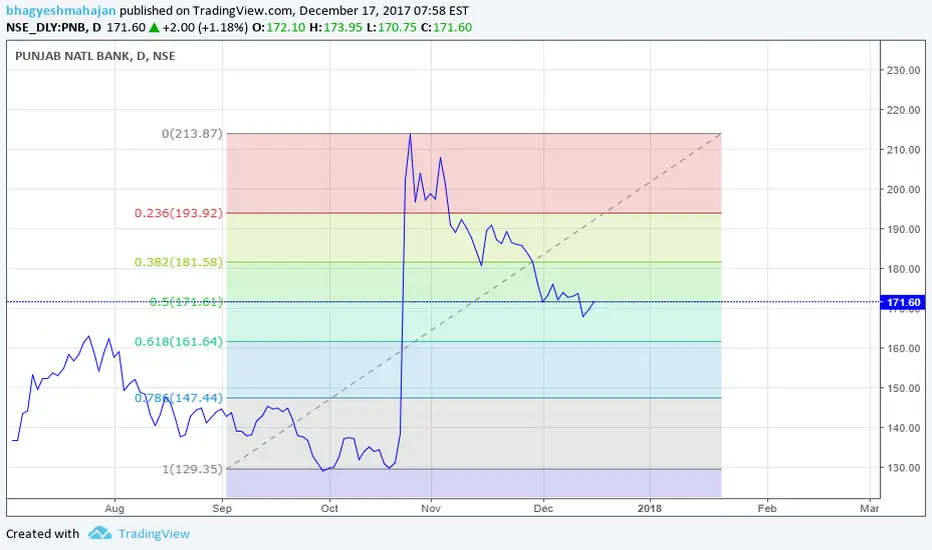
Task: Click the PUNJAB NATL BANK, D, NSE title
Action: [x=95, y=56]
